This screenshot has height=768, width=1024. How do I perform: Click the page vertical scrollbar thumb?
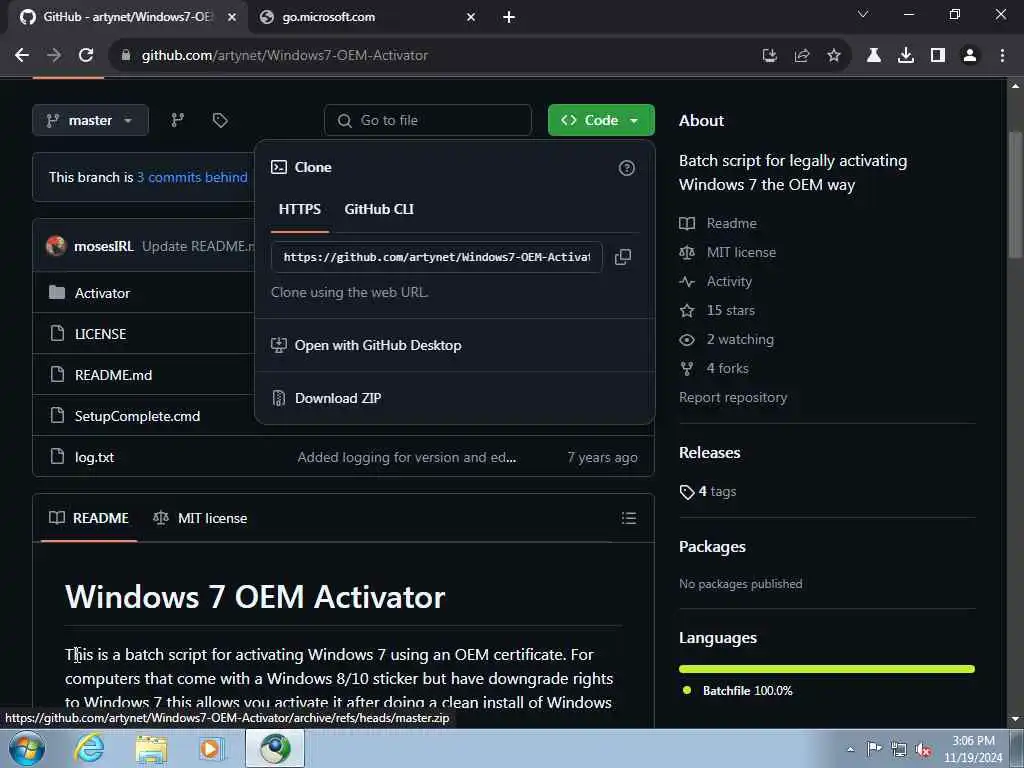1015,195
